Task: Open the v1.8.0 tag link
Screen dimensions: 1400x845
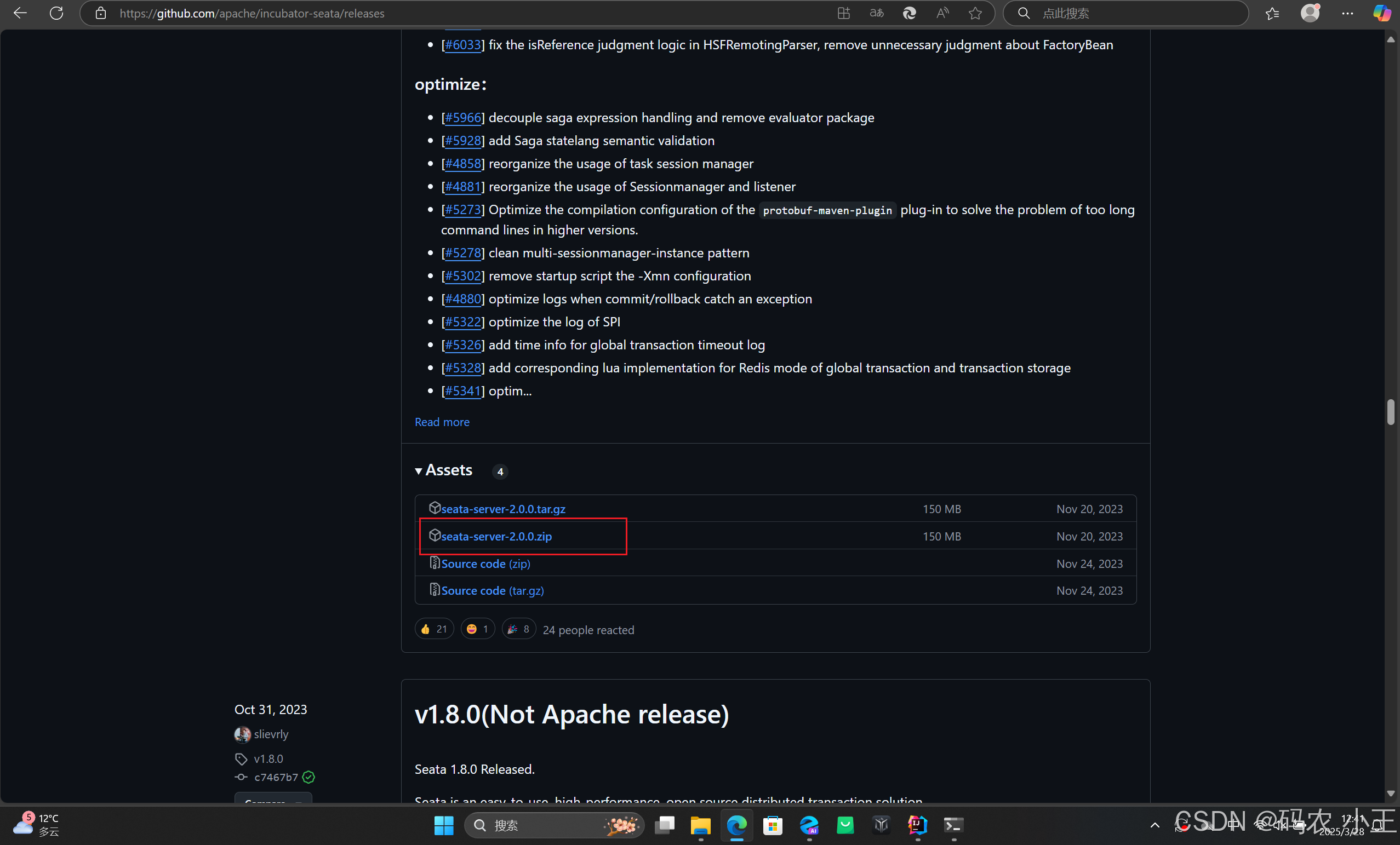Action: click(x=268, y=758)
